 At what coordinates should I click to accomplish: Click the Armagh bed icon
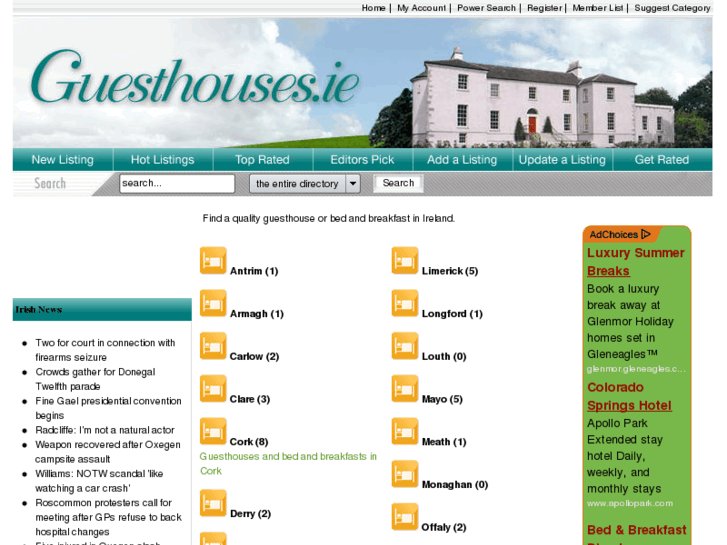(x=213, y=303)
